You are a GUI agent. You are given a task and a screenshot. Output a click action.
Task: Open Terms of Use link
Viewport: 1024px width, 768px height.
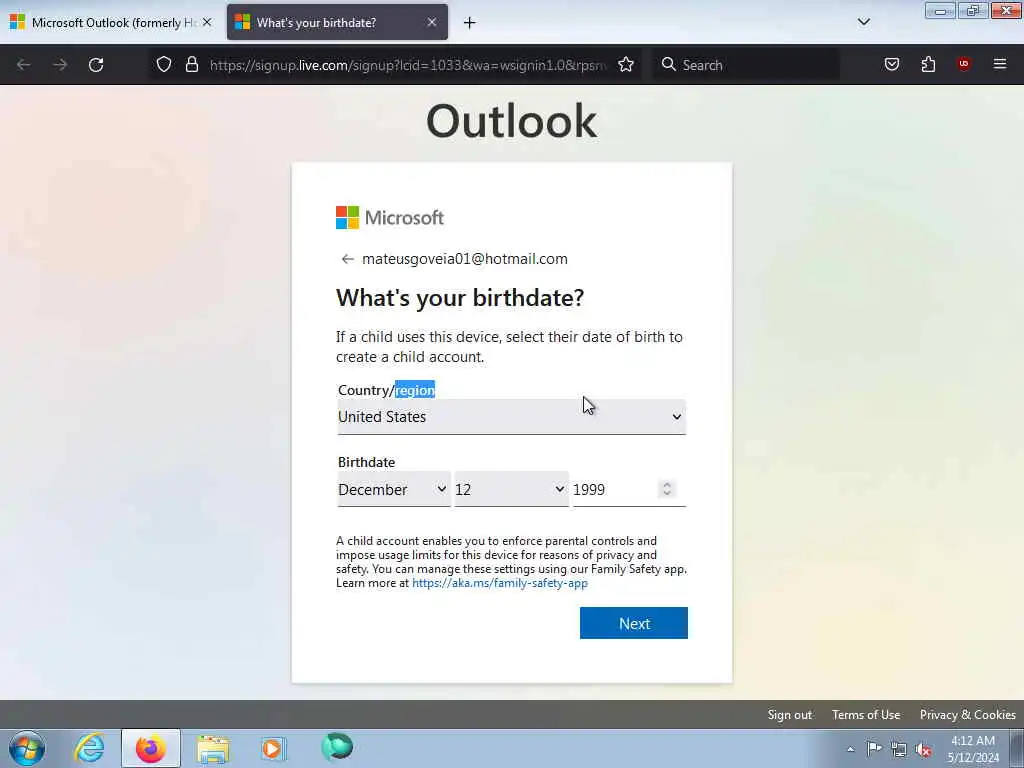coord(866,714)
